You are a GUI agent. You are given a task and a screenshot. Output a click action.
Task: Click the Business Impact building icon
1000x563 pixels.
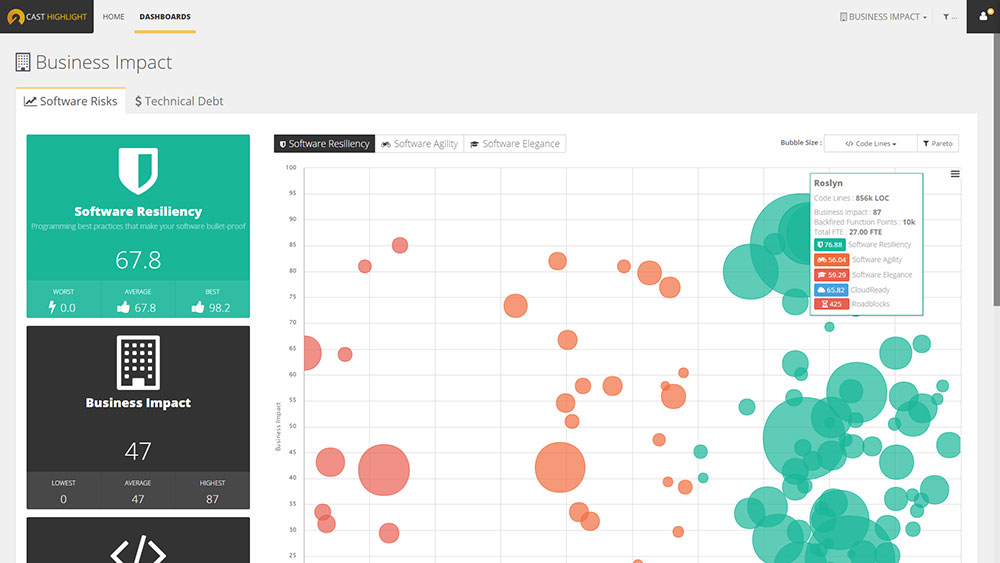click(x=138, y=362)
